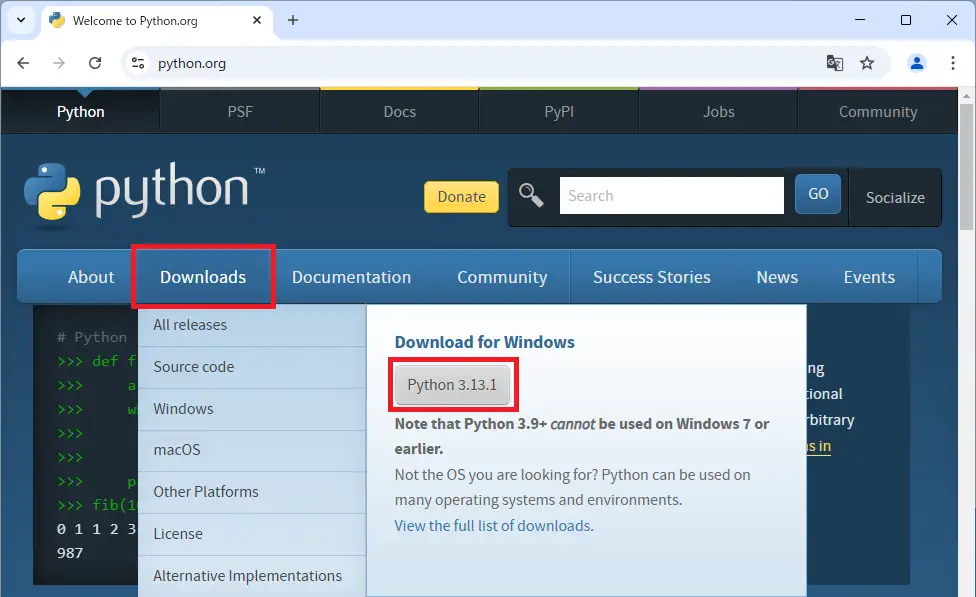Open a new browser tab
Image resolution: width=976 pixels, height=597 pixels.
coord(293,20)
